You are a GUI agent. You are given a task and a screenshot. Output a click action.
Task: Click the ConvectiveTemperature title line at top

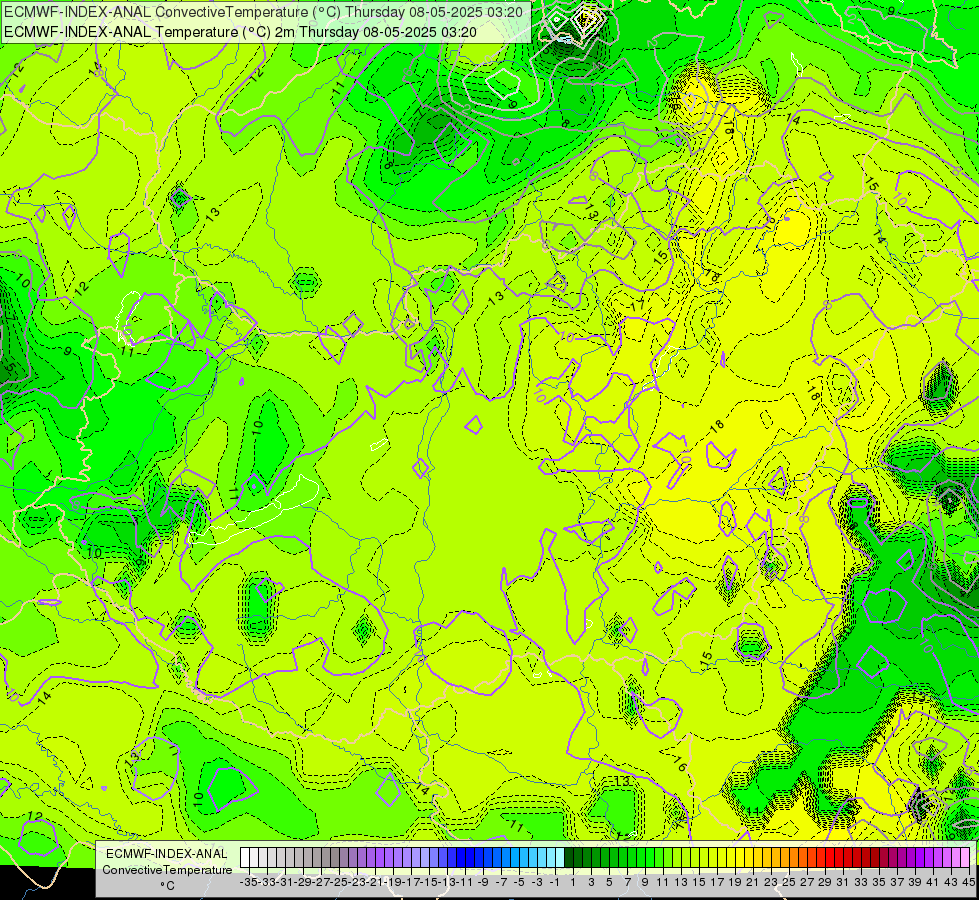click(x=263, y=11)
